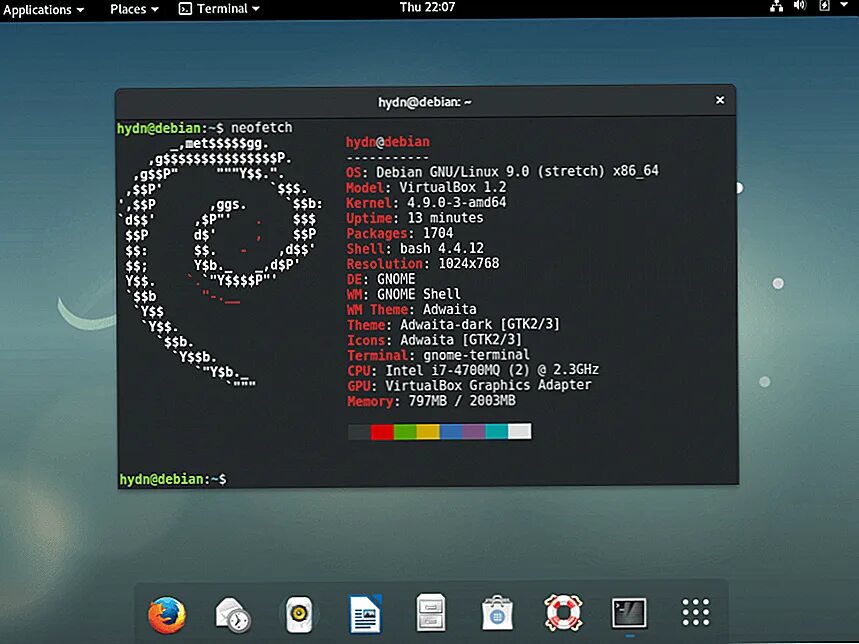Screen dimensions: 859x644
Task: Click the Terminal value 'gnome-terminal'
Action: [476, 355]
